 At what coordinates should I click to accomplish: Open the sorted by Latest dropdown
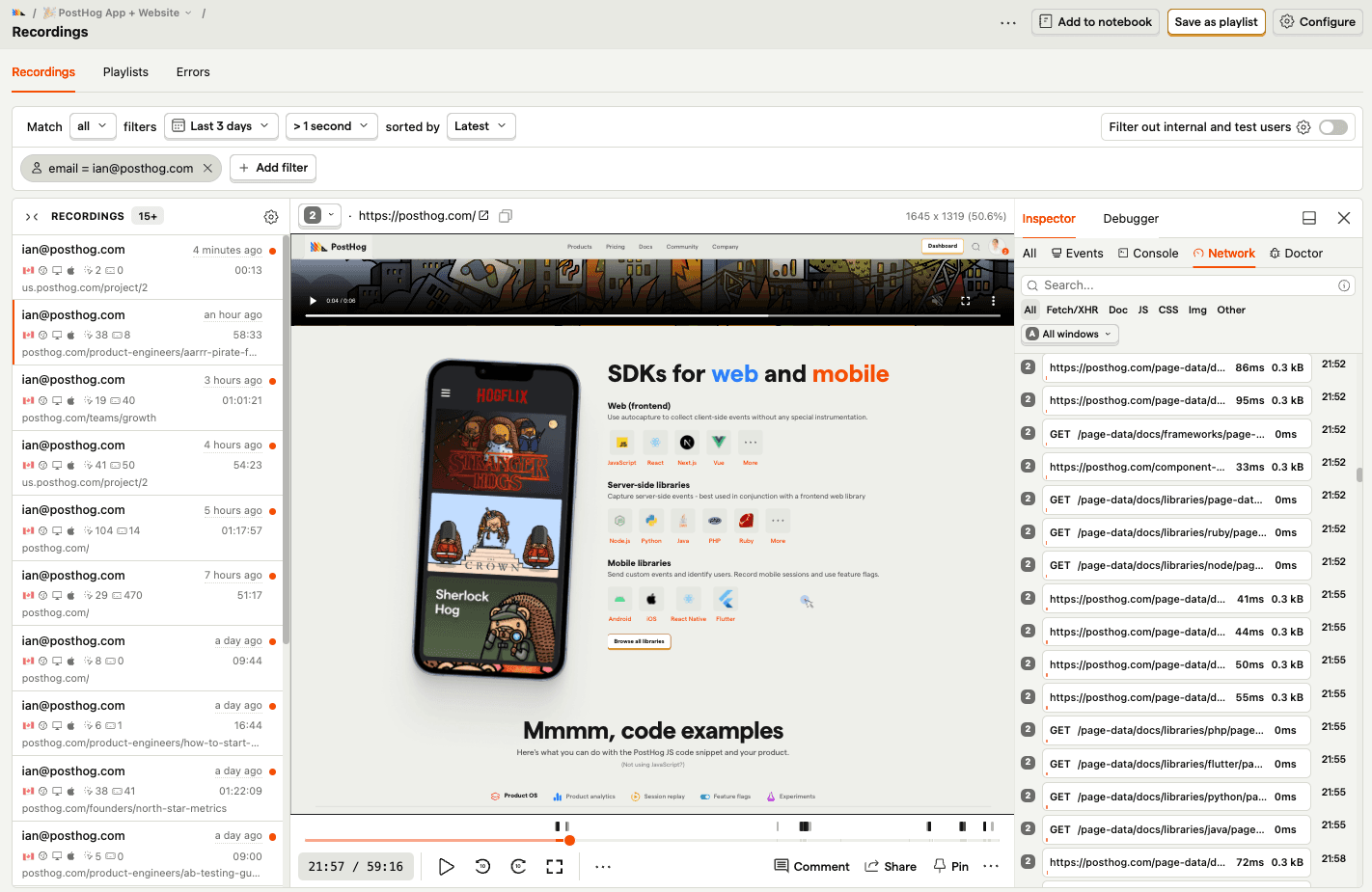coord(480,126)
